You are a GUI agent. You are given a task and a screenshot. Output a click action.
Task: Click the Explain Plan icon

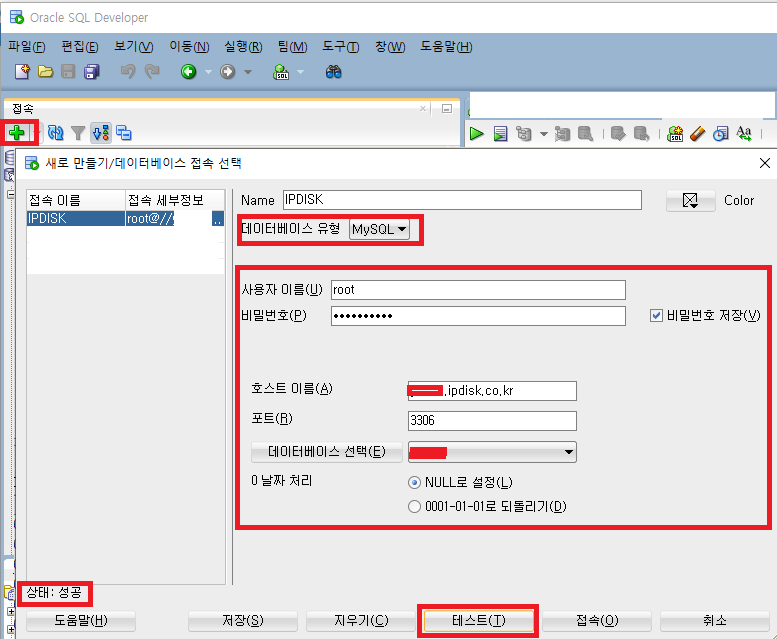point(524,134)
